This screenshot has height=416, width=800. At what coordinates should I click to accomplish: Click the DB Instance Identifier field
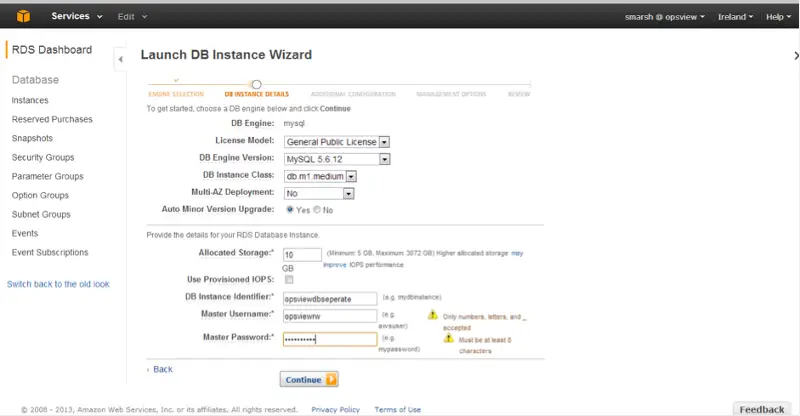(x=330, y=299)
